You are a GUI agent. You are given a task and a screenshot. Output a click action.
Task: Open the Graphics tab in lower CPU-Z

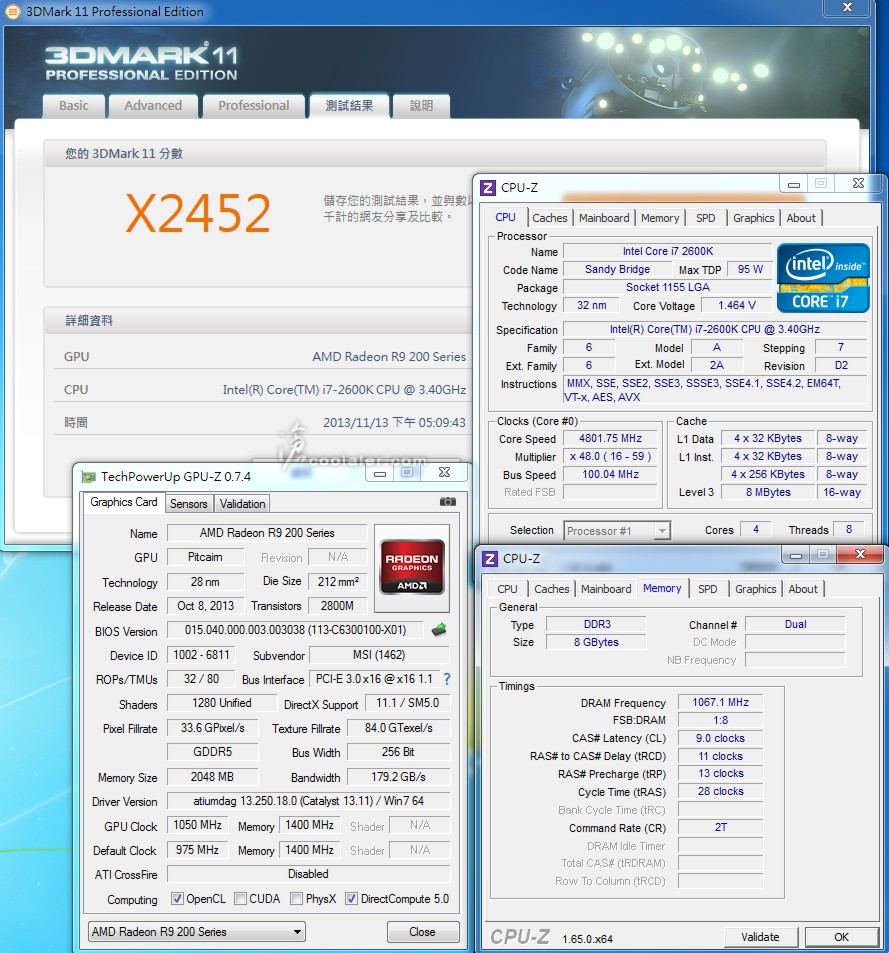[755, 589]
